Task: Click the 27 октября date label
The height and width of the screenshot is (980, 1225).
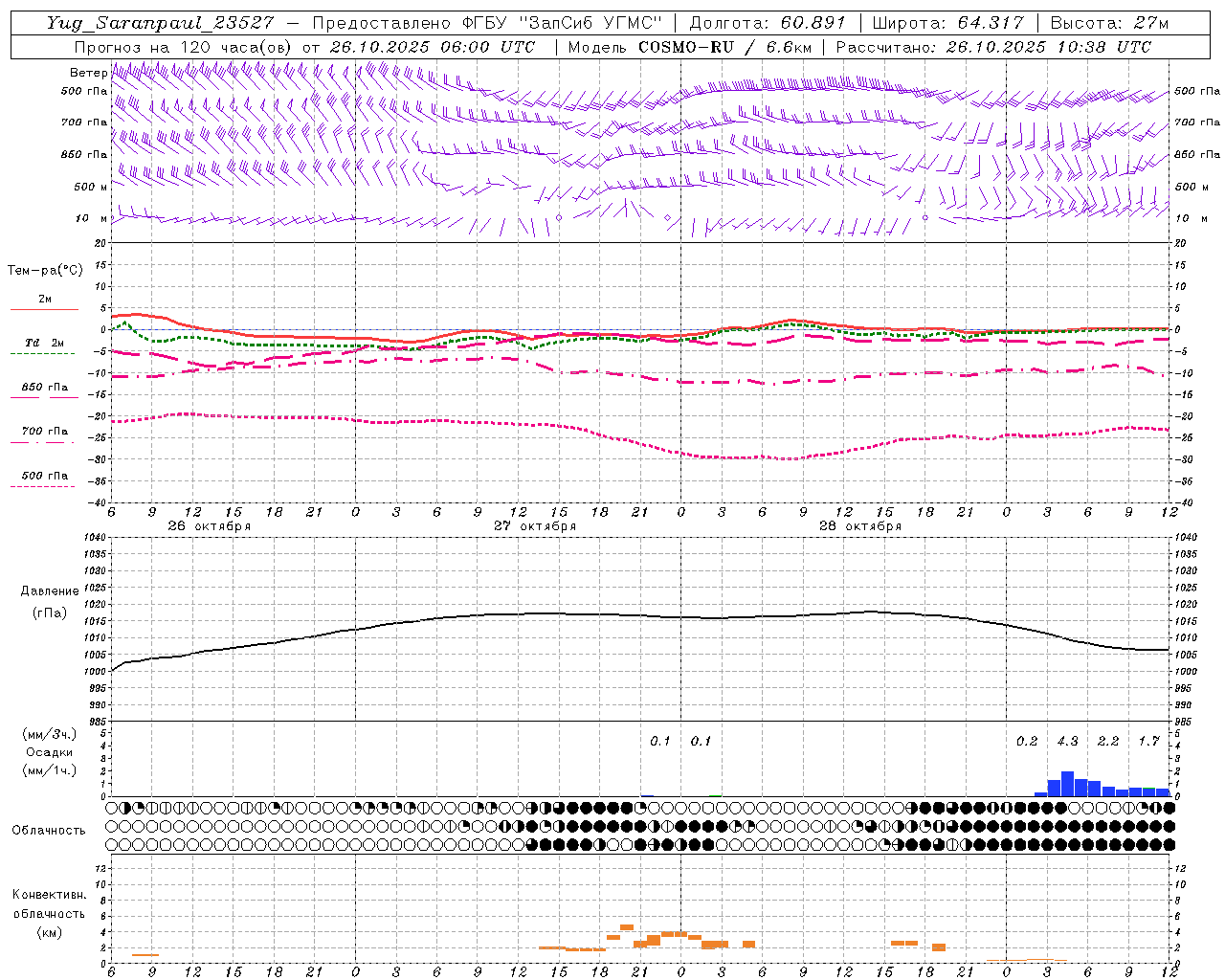Action: [x=535, y=526]
